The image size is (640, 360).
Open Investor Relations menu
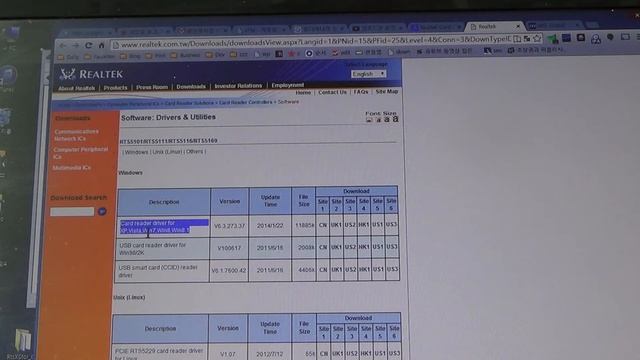(x=238, y=86)
